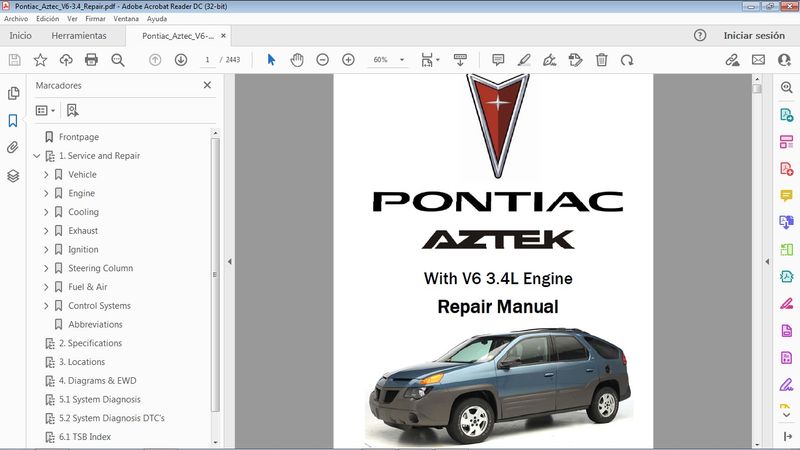The image size is (800, 450).
Task: Expand the Vehicle bookmark
Action: [x=46, y=174]
